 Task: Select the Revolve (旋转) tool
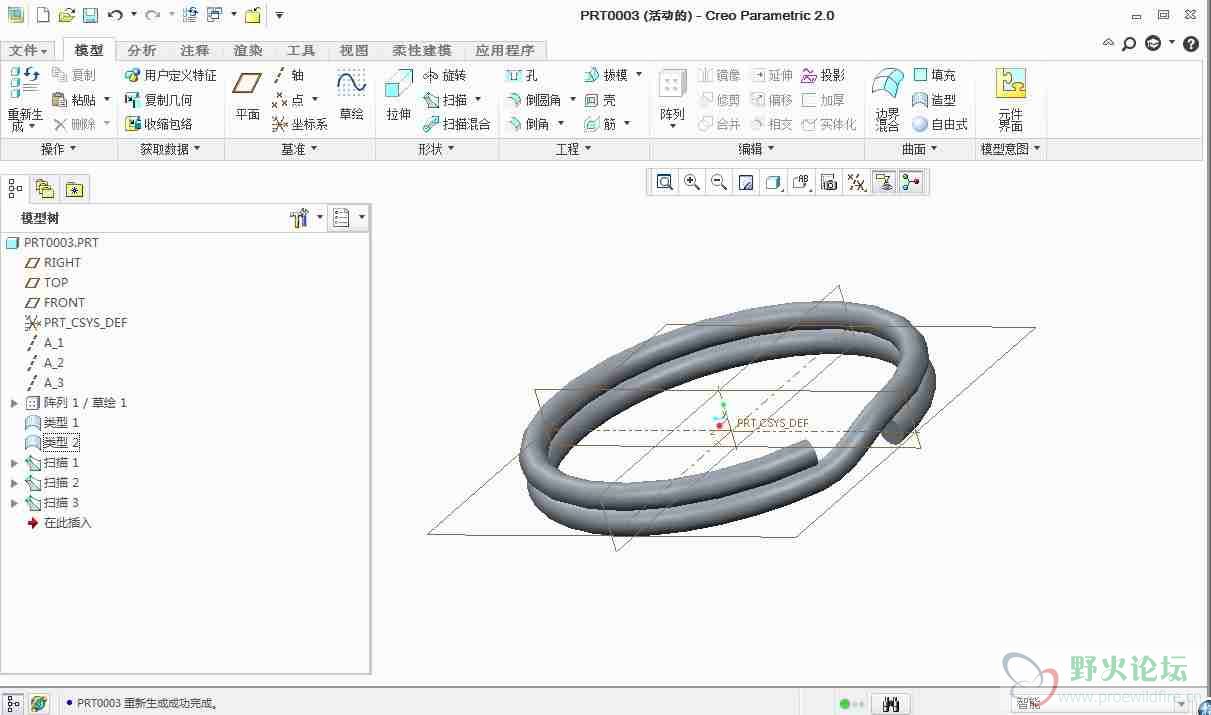(444, 75)
